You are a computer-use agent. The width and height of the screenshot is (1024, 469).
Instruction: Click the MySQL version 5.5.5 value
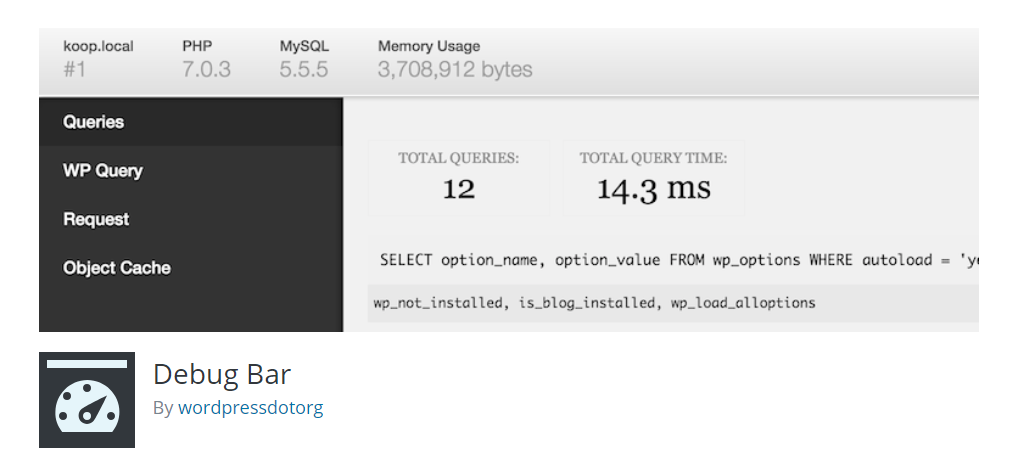(x=304, y=70)
